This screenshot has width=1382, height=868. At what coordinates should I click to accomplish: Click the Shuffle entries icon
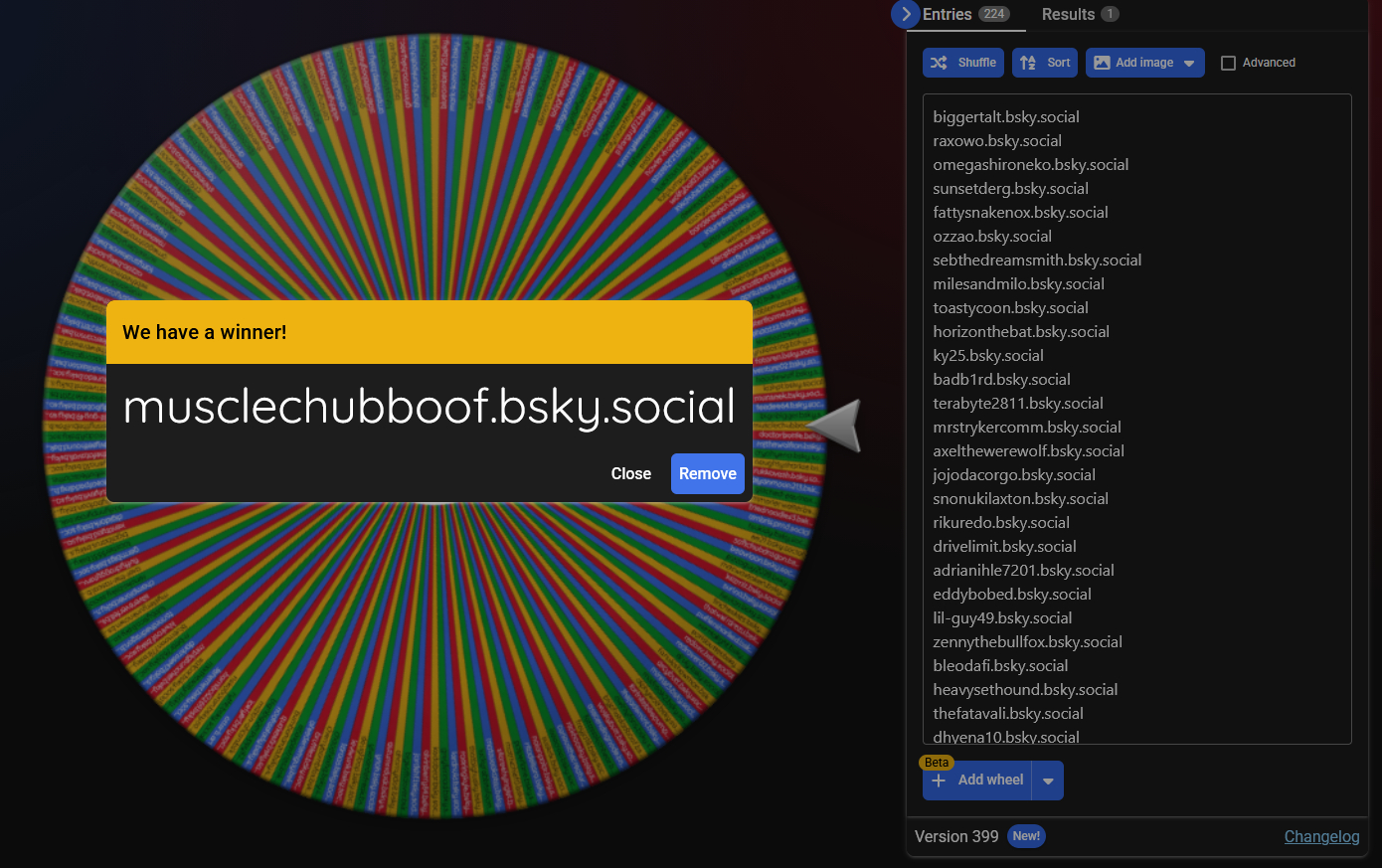939,63
